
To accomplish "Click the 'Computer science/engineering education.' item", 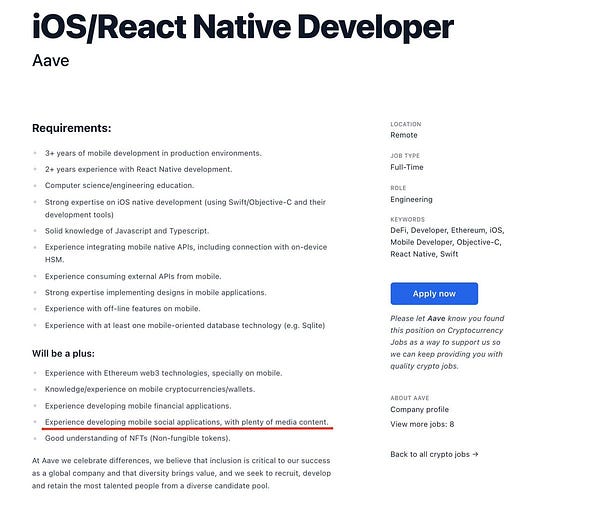I will point(119,185).
